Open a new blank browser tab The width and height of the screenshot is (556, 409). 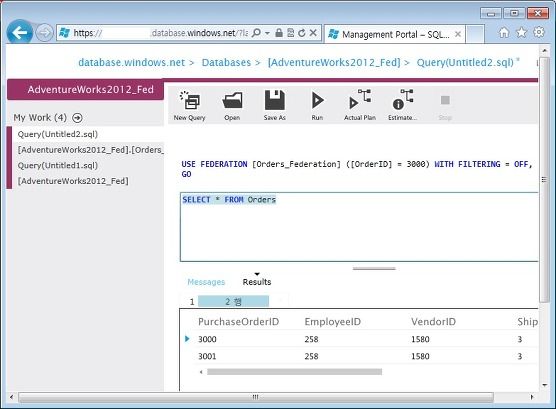pos(475,34)
